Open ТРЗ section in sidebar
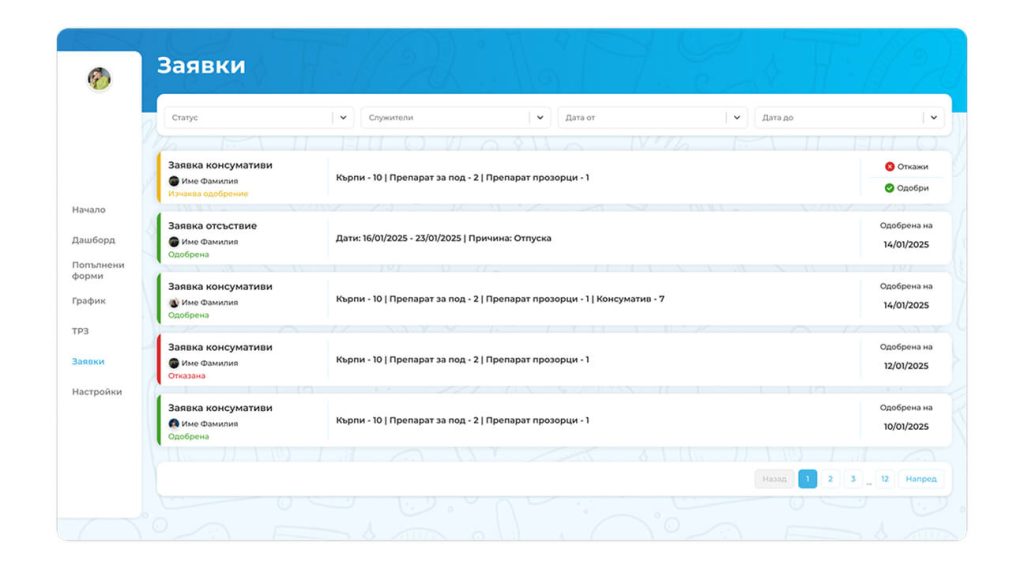 pos(80,331)
